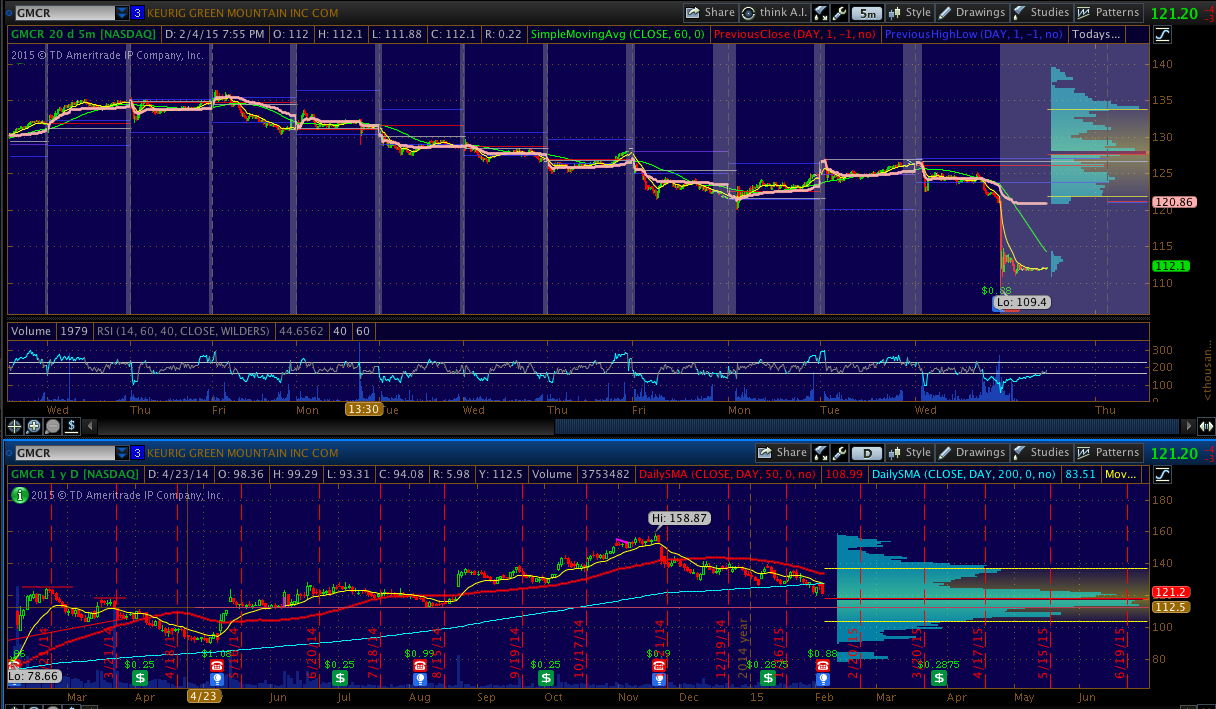Screen dimensions: 1216x709
Task: Click the dollar sign price tool icon
Action: tap(71, 426)
